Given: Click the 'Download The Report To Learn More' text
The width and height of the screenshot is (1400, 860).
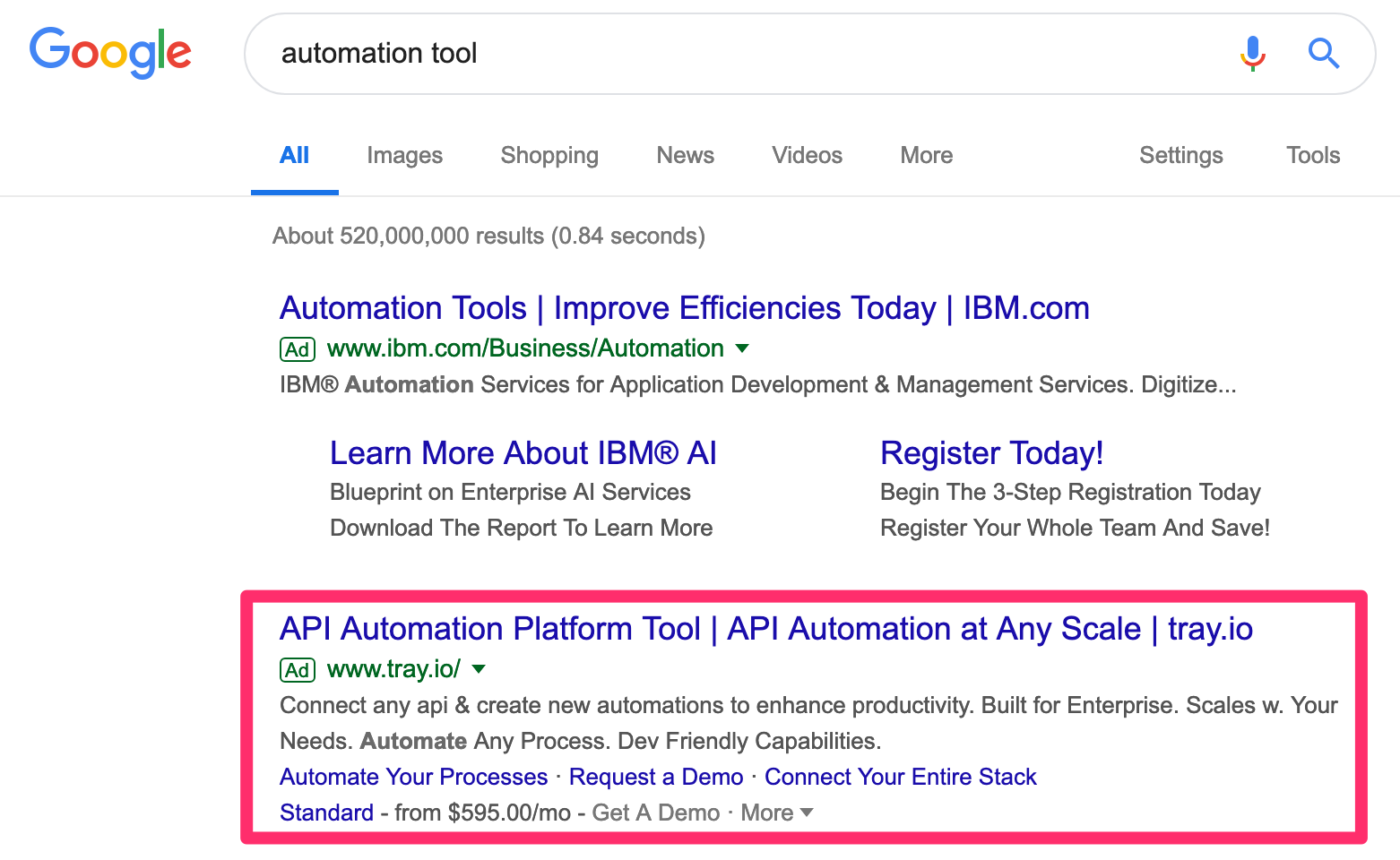Looking at the screenshot, I should point(522,528).
